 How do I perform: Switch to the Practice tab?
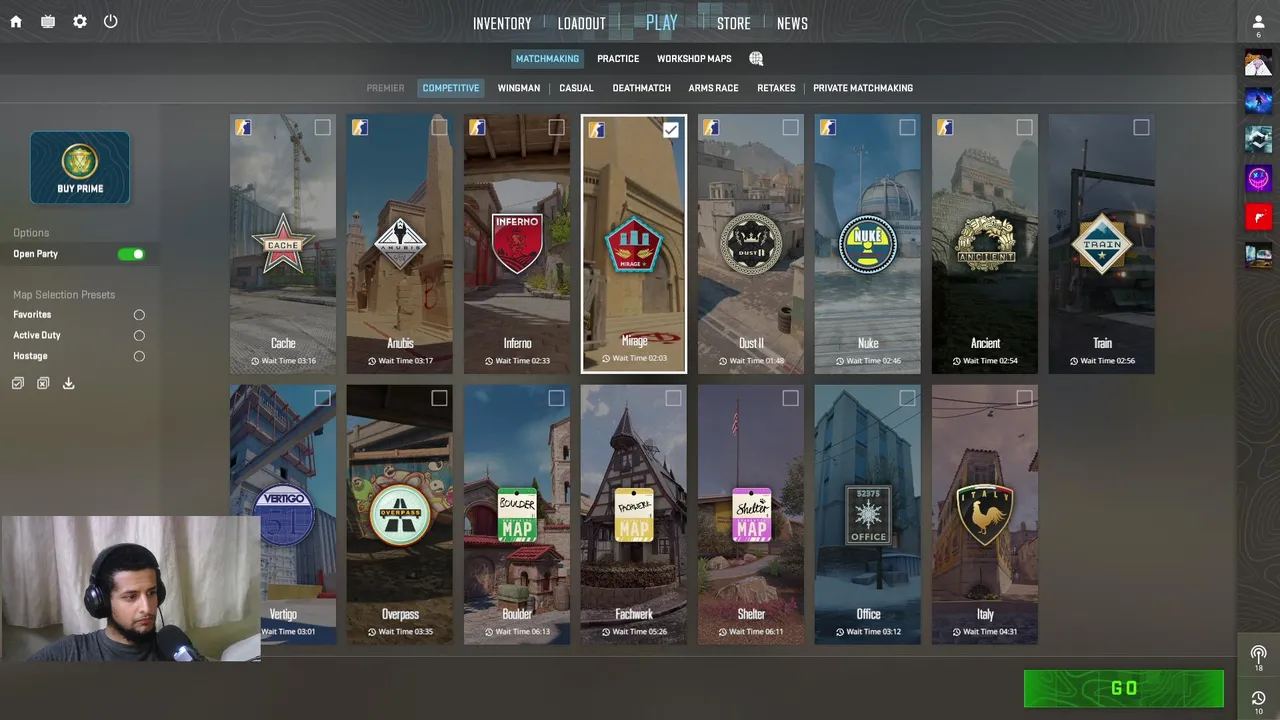coord(618,59)
